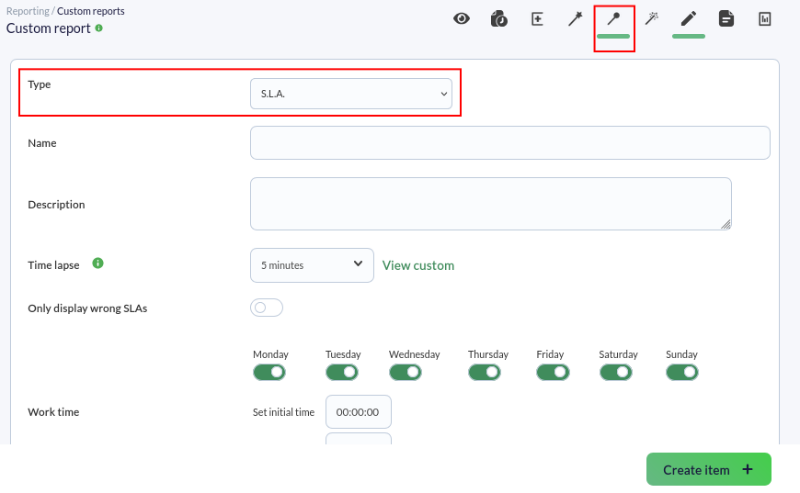Select the pin-shaped item editor icon
Screen dimensions: 800x493
613,19
